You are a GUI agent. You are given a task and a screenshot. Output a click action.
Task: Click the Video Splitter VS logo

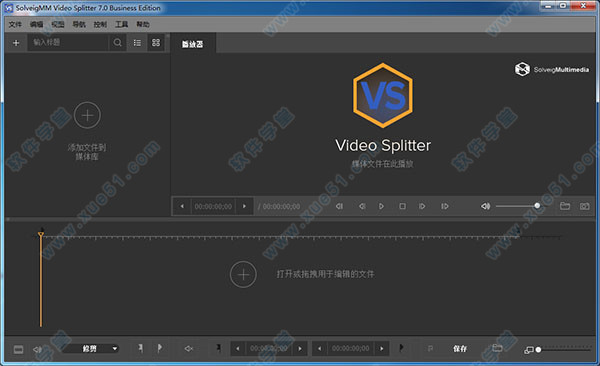point(383,95)
